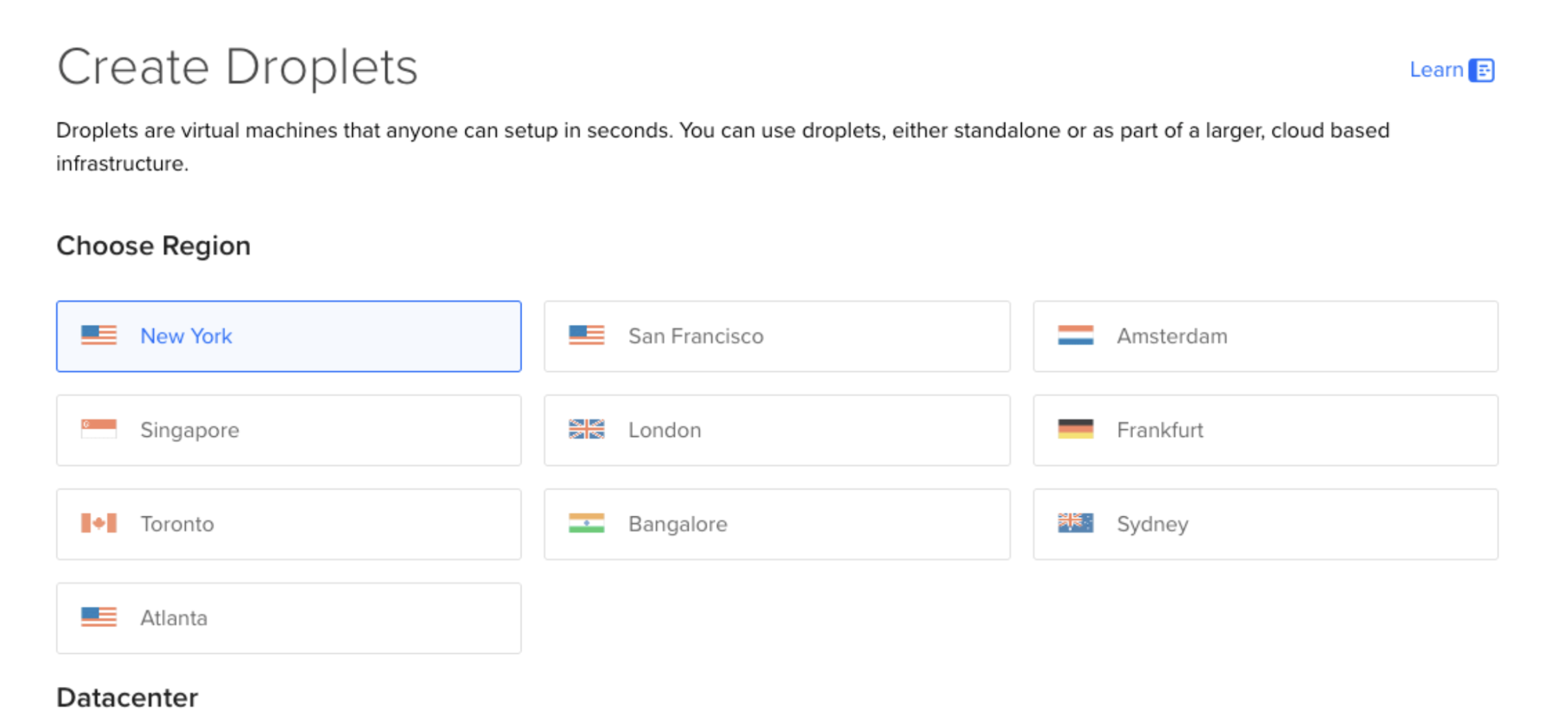The height and width of the screenshot is (728, 1568).
Task: Click the Canada flag icon beside Toronto
Action: pos(99,524)
